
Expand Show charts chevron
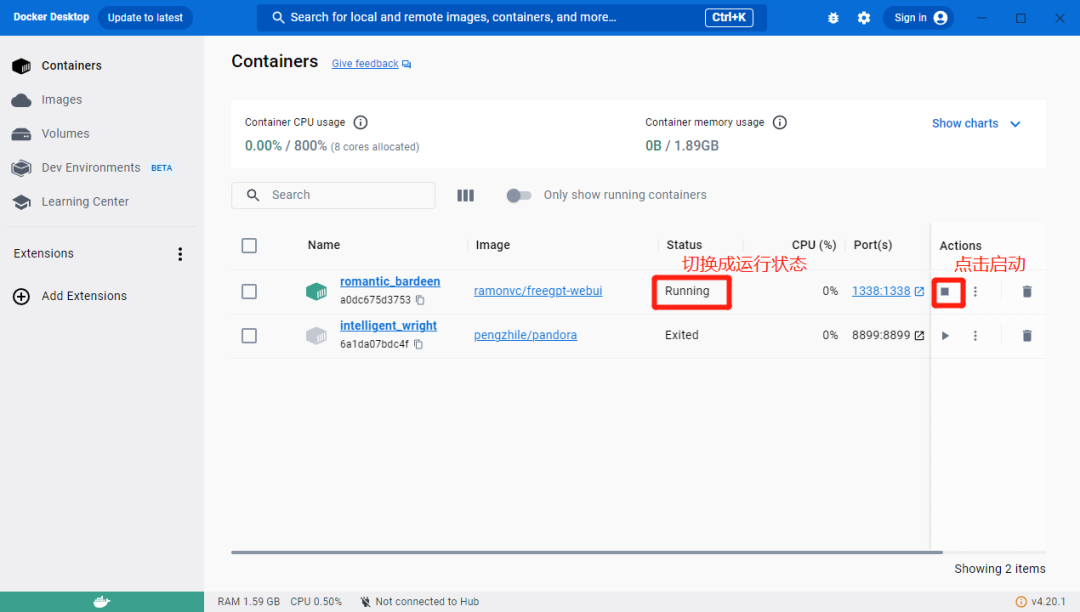coord(1015,124)
